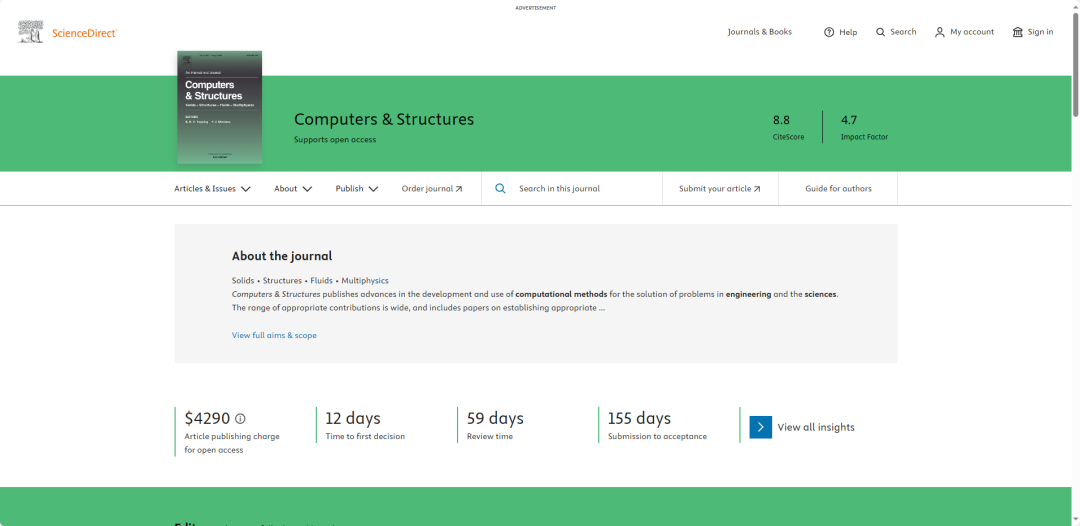The width and height of the screenshot is (1080, 526).
Task: Focus the Search in this journal field
Action: (572, 189)
